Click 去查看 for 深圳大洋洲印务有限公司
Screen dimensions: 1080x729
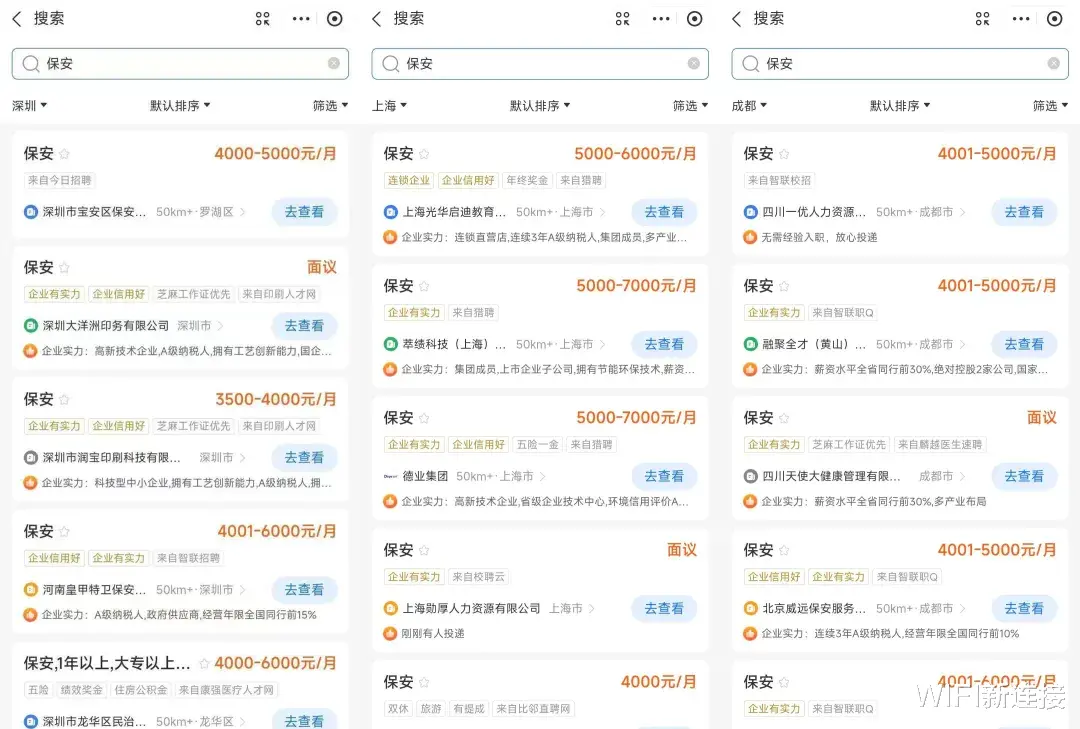pos(304,325)
